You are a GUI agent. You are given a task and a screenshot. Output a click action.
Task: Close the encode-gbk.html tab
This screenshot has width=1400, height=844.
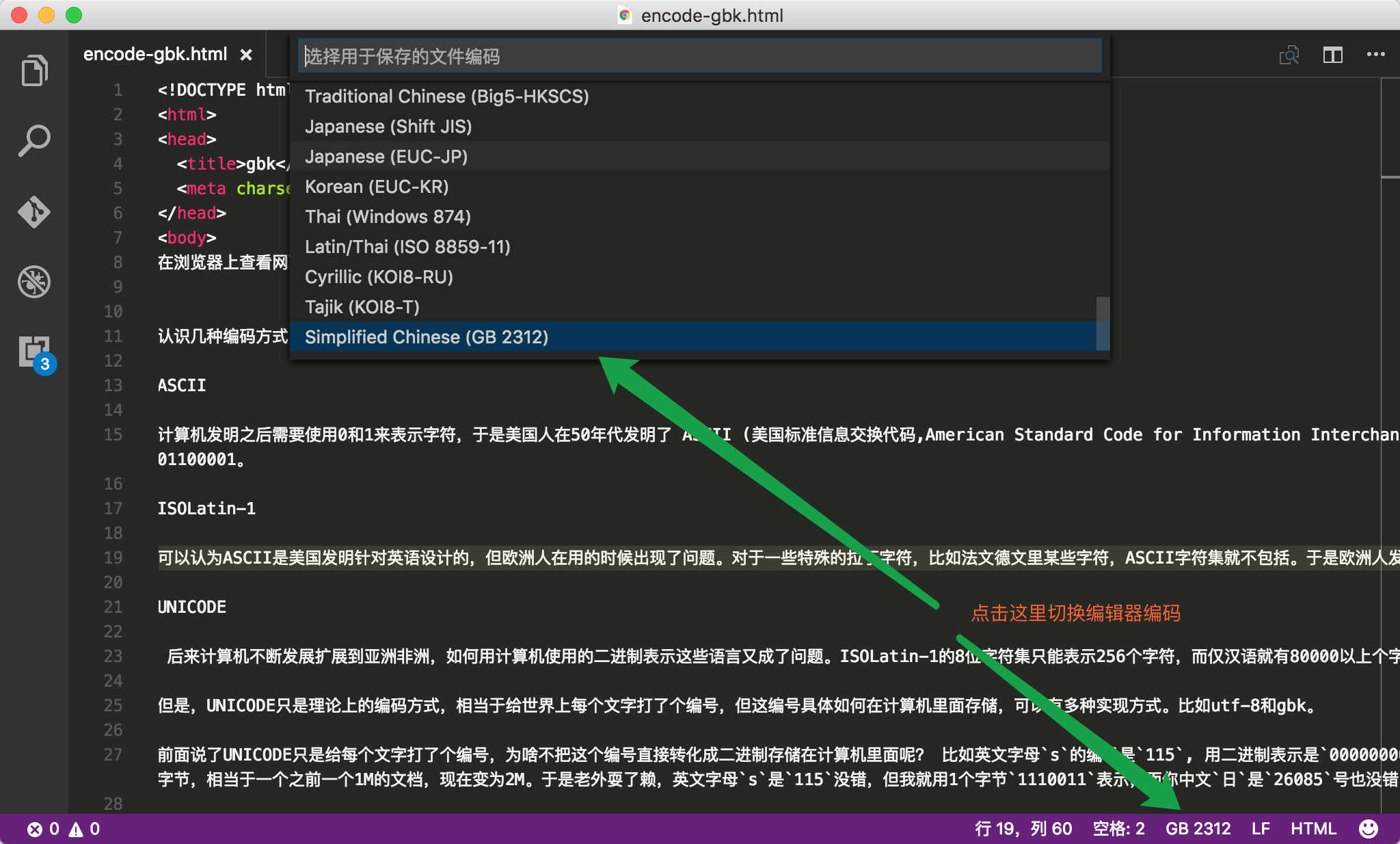pos(246,55)
